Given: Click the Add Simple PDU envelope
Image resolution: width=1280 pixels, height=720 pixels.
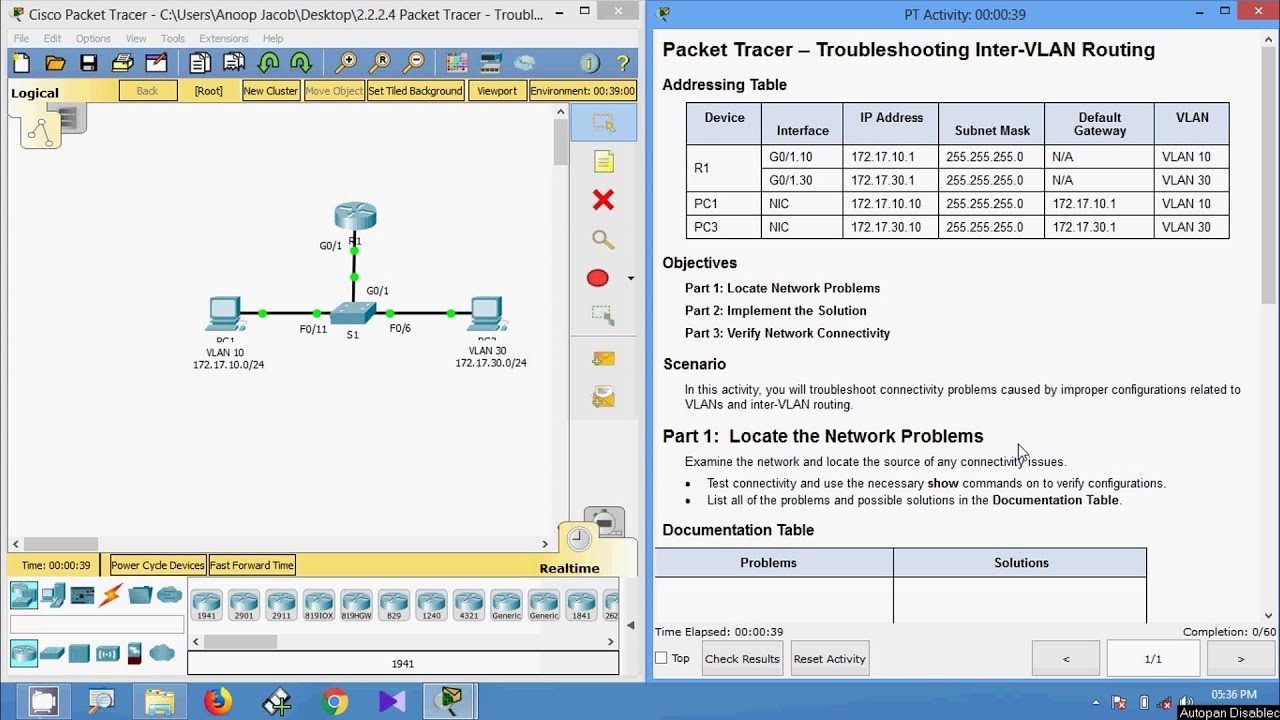Looking at the screenshot, I should [603, 358].
